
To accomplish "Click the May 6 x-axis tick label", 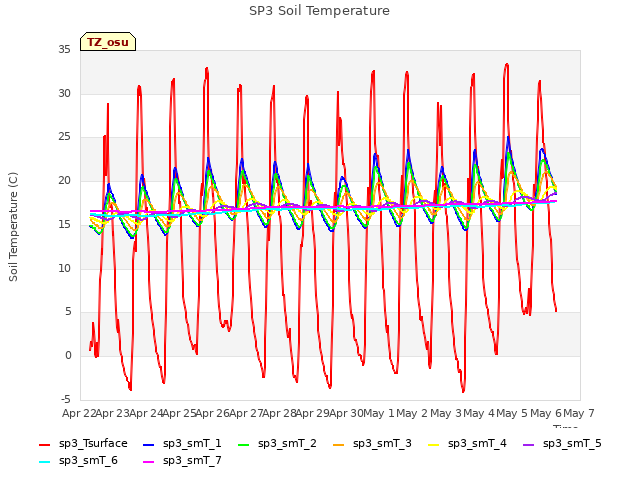I will click(546, 413).
